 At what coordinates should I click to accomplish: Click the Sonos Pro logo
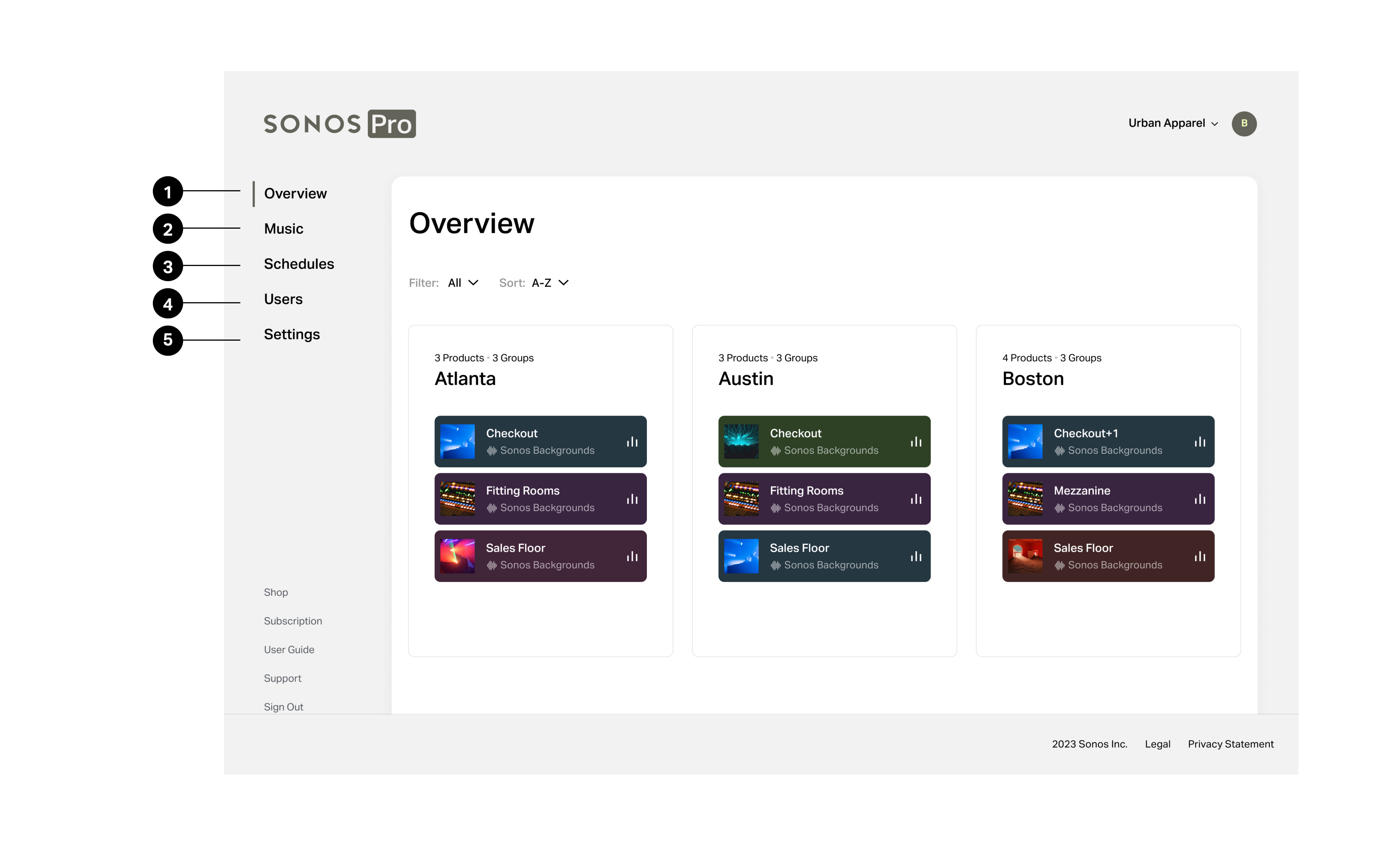(x=340, y=124)
